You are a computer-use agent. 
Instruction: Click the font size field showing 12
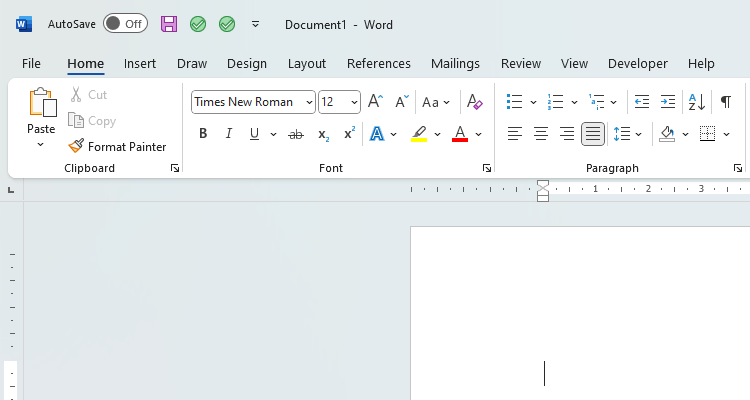(333, 102)
